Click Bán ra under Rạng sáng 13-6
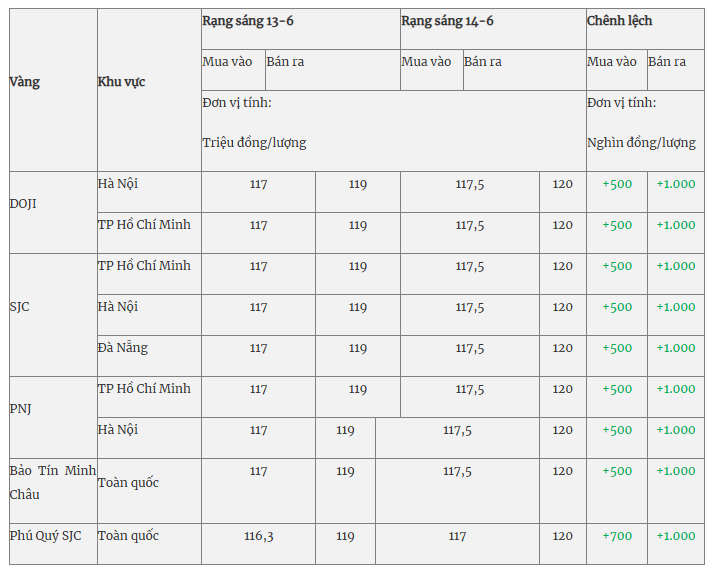This screenshot has width=713, height=576. (285, 62)
